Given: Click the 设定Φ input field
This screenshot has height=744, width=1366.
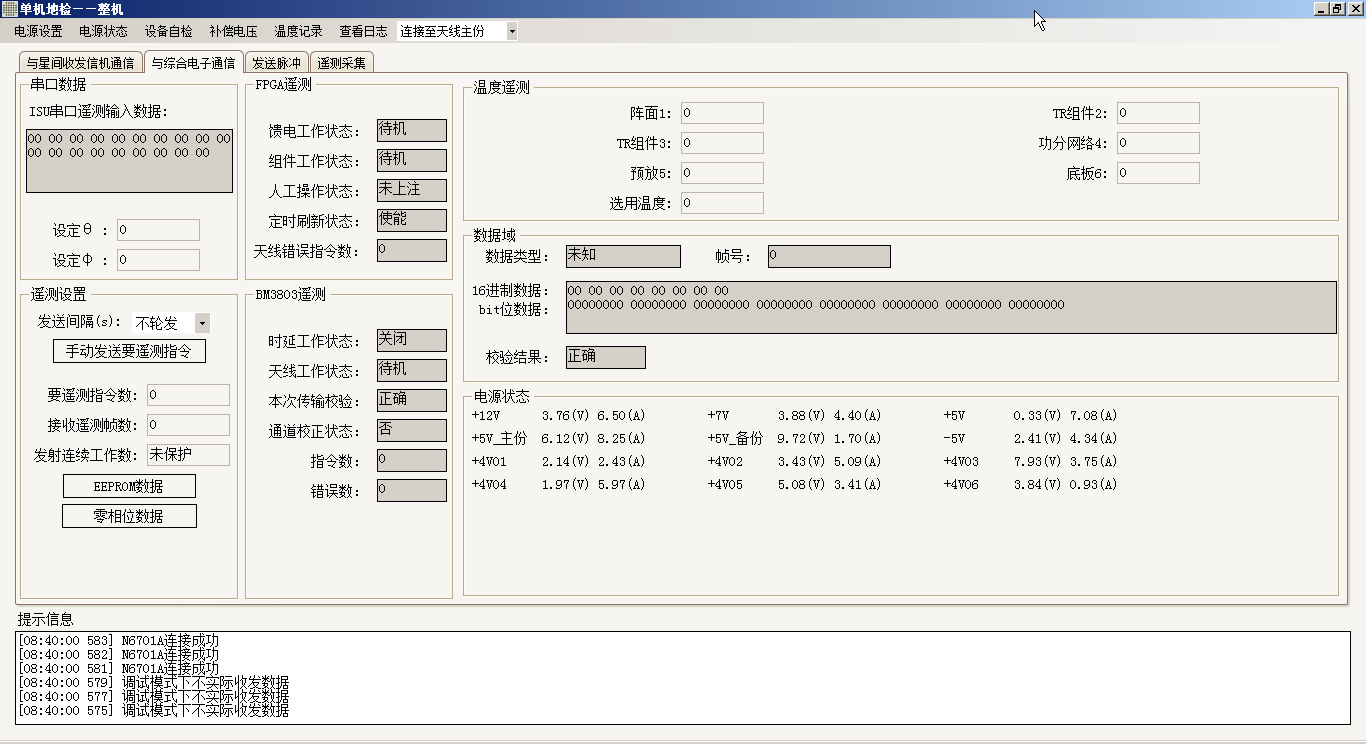Looking at the screenshot, I should pyautogui.click(x=158, y=260).
